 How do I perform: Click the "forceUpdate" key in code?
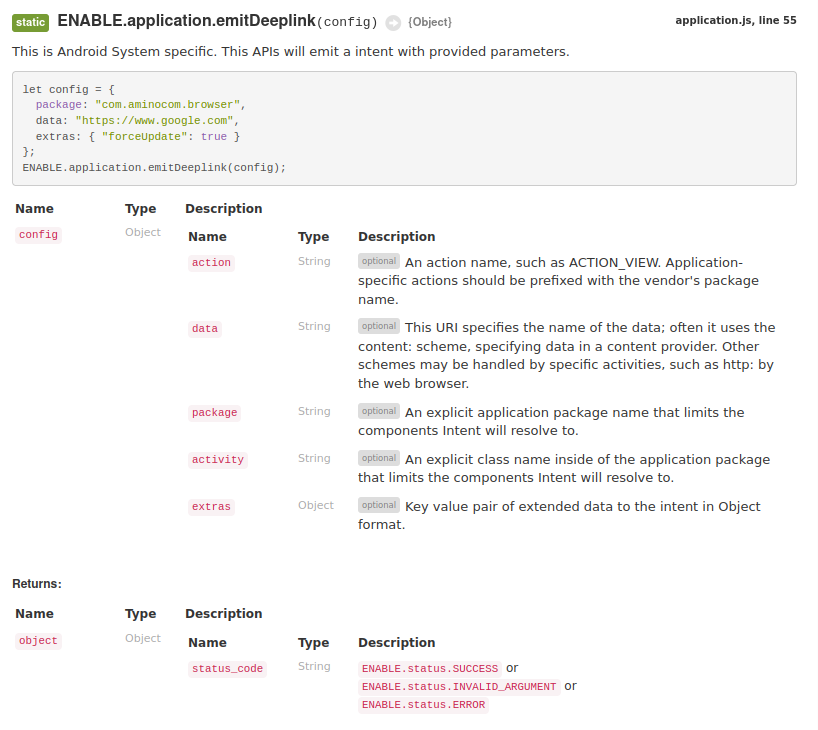pyautogui.click(x=145, y=137)
